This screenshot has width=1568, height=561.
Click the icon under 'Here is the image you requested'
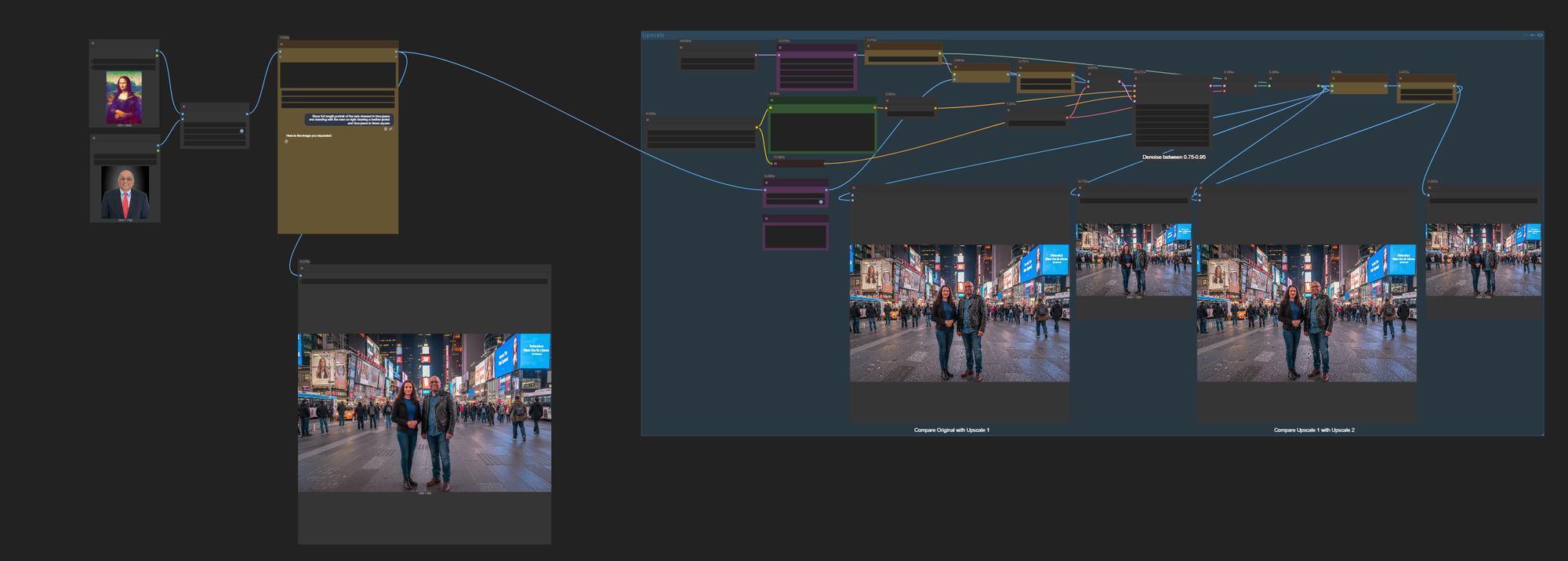[x=287, y=142]
